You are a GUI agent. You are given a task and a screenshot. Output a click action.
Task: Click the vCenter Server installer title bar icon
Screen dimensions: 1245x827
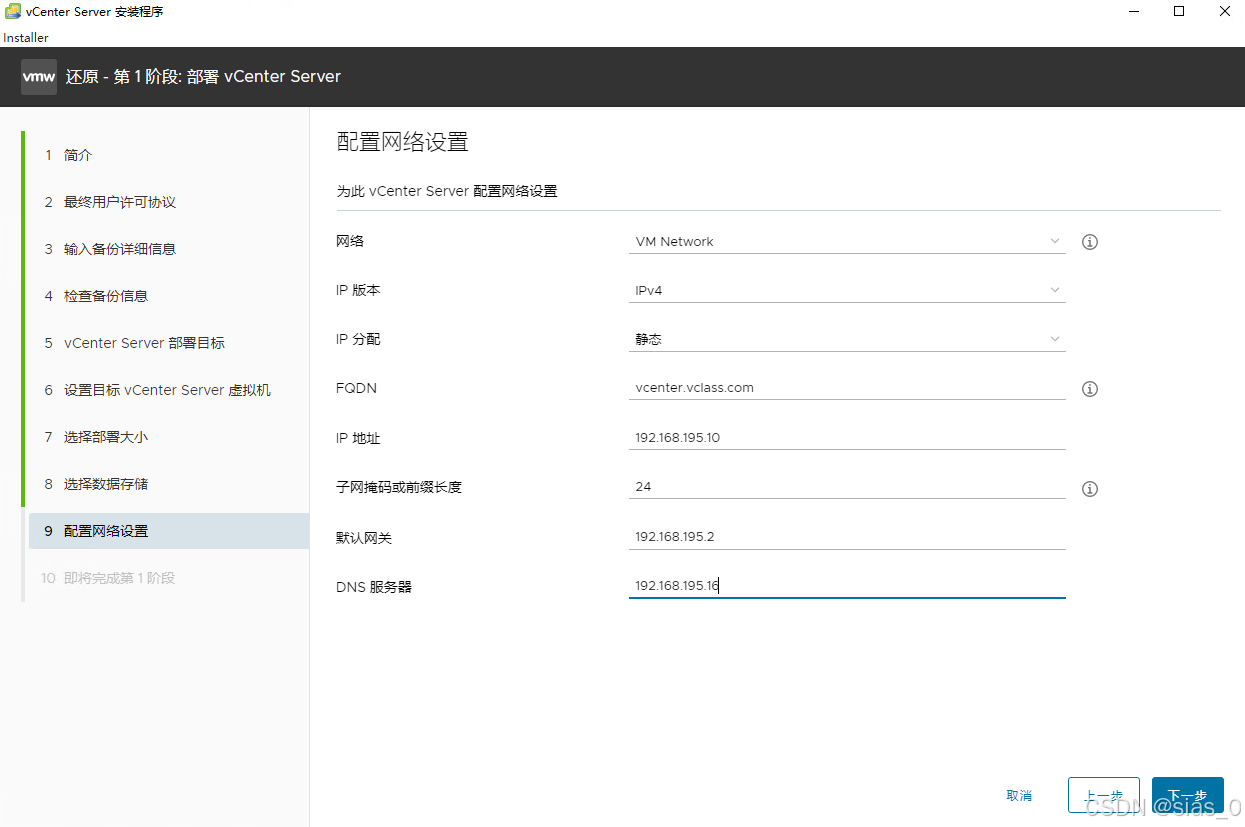(x=13, y=12)
